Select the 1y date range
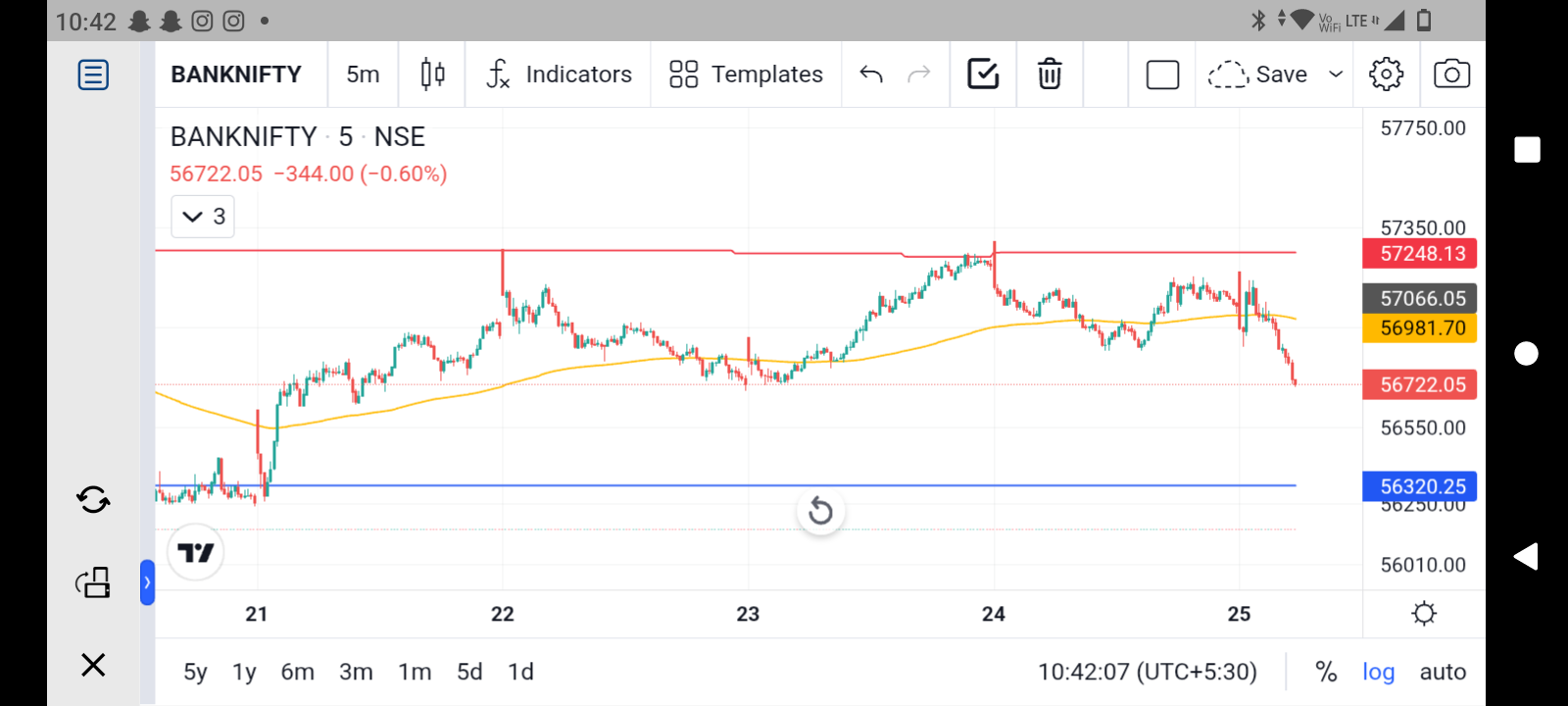The width and height of the screenshot is (1568, 706). (x=244, y=672)
